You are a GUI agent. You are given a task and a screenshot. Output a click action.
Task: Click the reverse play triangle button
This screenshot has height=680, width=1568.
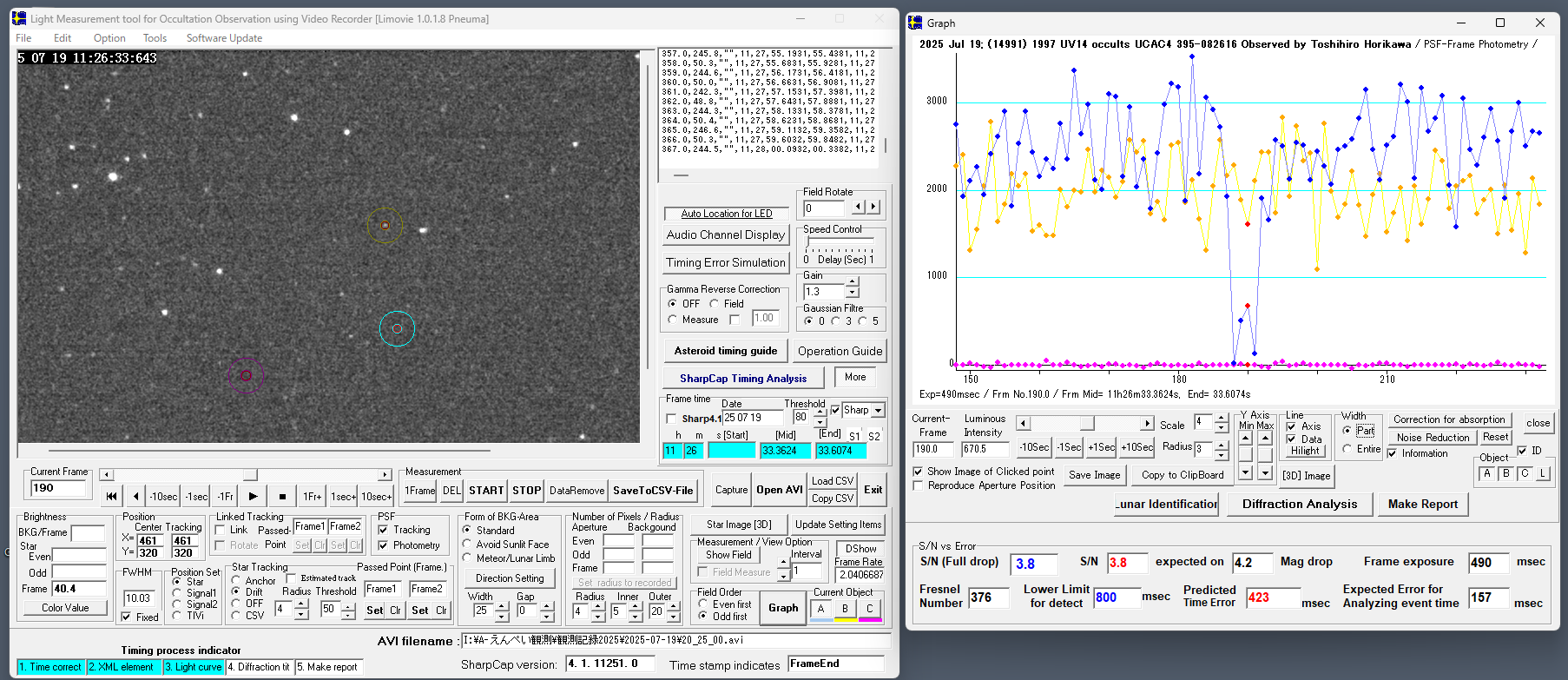[x=136, y=497]
